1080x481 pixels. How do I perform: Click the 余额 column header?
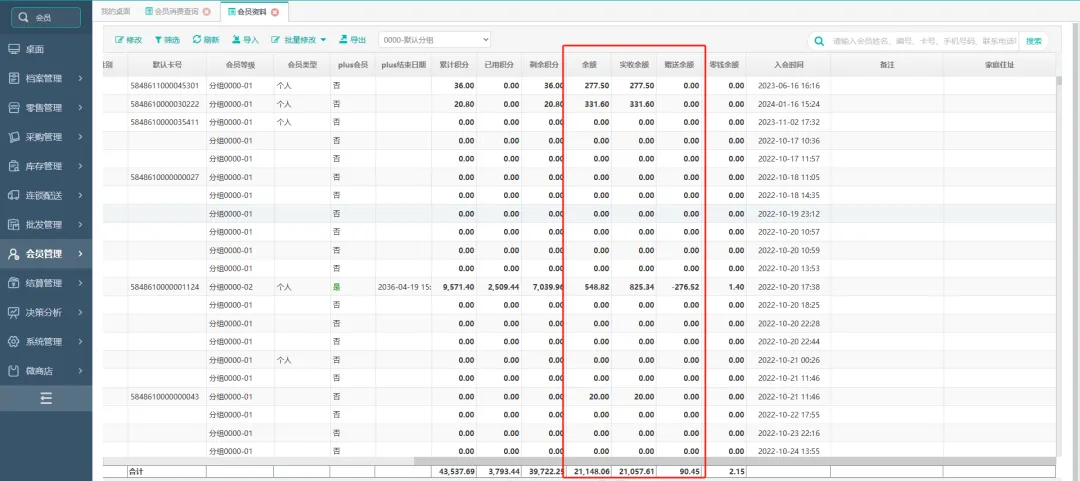click(589, 64)
